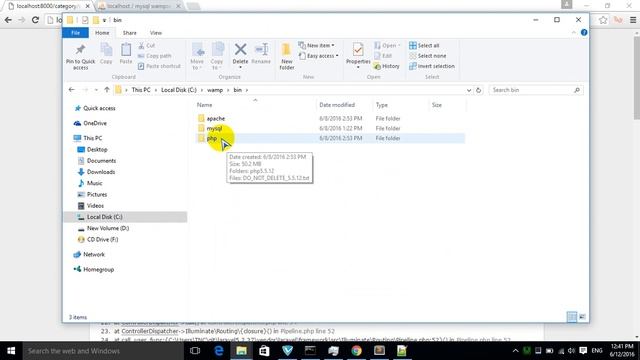Select New Volume (D:) in sidebar
The width and height of the screenshot is (640, 360).
[108, 228]
